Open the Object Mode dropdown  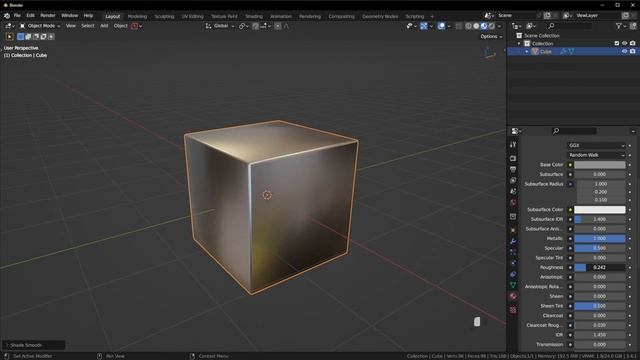point(40,26)
